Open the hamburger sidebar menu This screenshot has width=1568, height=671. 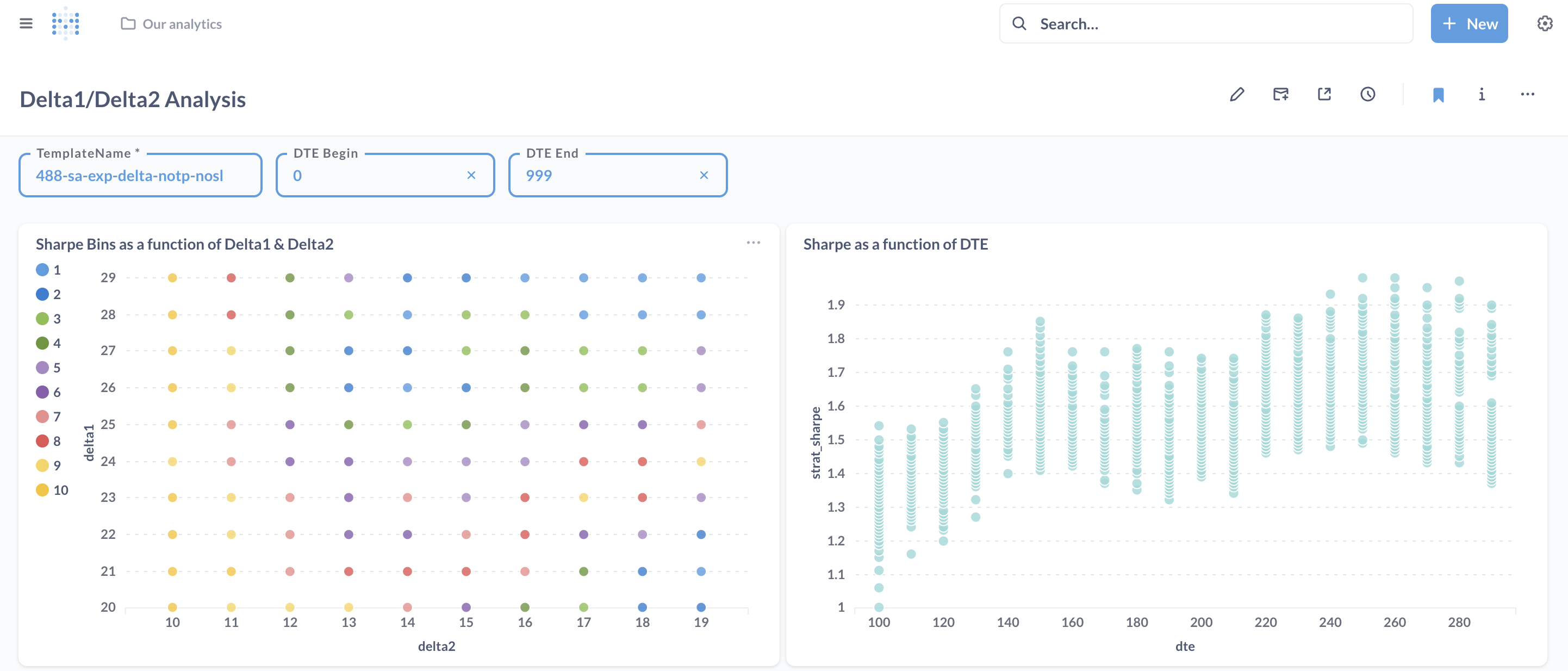pos(26,24)
